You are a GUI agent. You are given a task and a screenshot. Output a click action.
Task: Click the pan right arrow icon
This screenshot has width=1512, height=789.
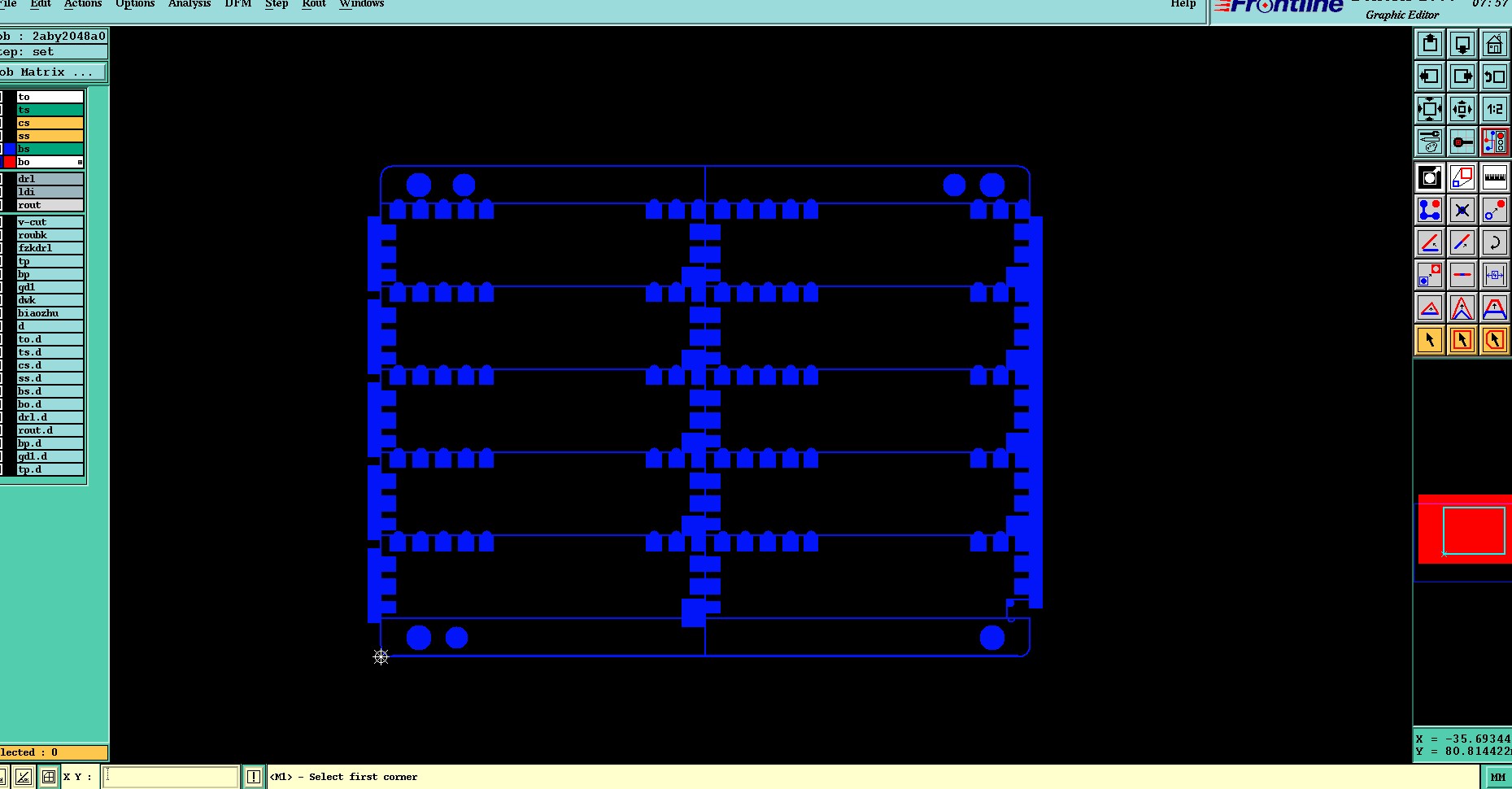click(1462, 76)
